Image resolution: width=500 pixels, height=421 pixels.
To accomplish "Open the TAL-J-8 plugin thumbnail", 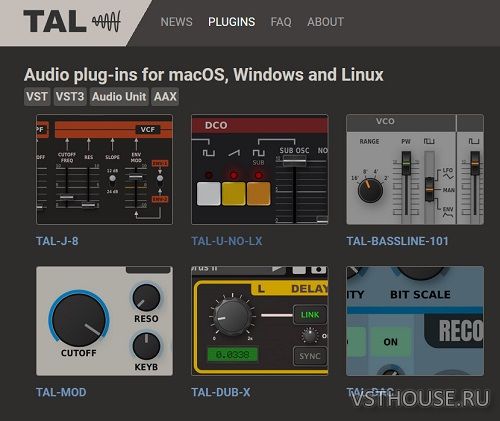I will [x=104, y=169].
